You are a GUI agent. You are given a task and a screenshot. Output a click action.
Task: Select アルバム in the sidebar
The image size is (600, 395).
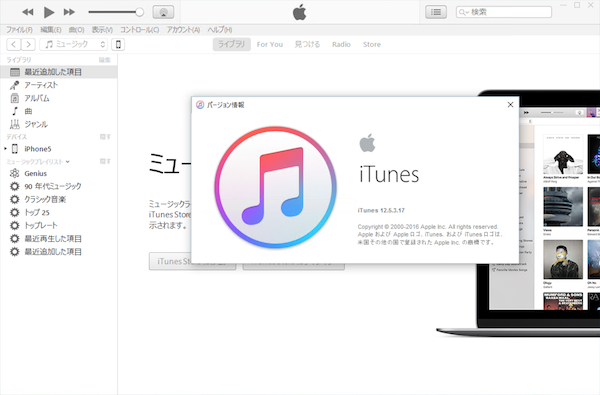click(x=59, y=98)
